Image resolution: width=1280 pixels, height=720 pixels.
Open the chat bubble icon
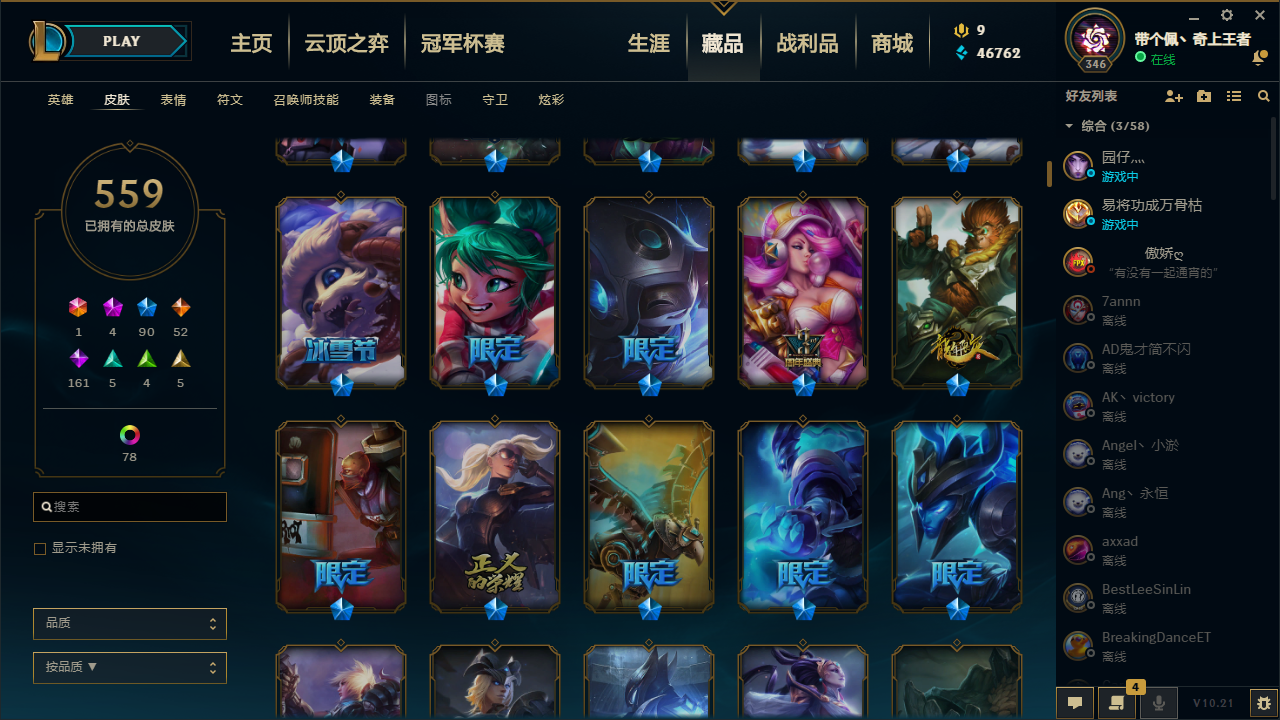pos(1075,703)
